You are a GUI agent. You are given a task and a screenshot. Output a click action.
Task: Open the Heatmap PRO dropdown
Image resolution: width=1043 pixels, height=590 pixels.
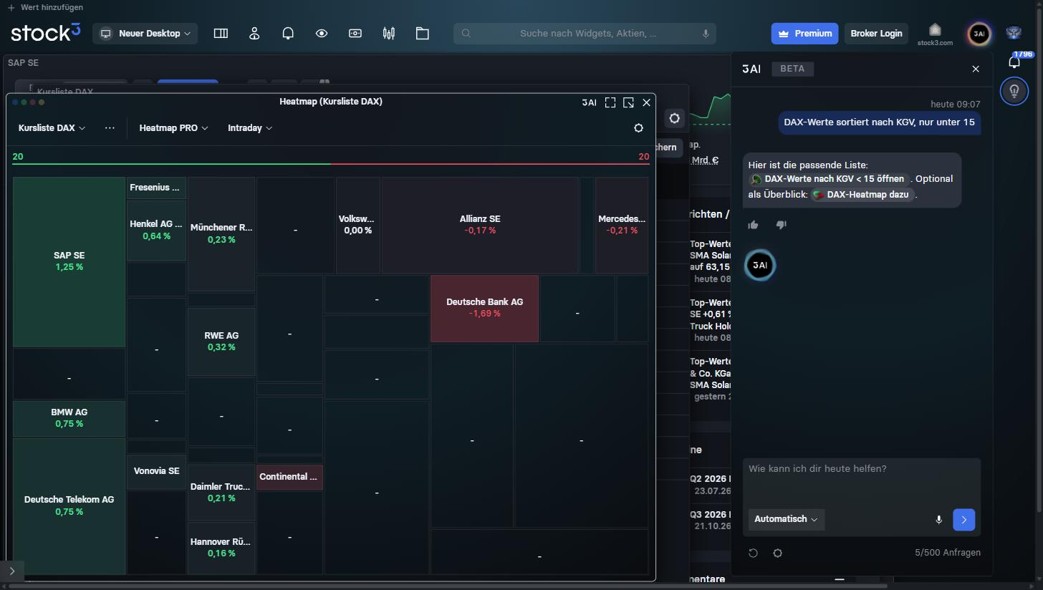[174, 128]
